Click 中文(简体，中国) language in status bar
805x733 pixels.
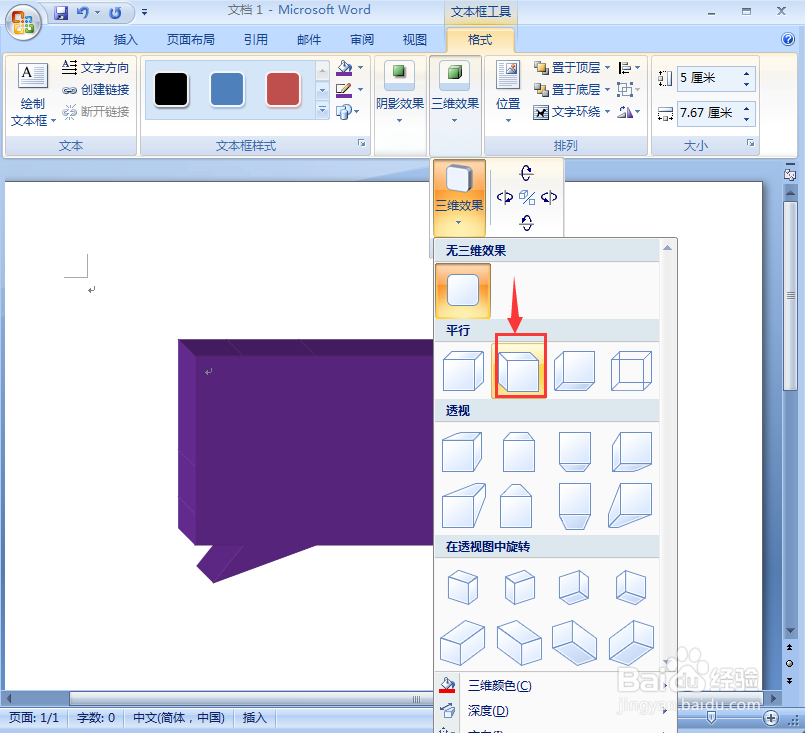[x=179, y=718]
